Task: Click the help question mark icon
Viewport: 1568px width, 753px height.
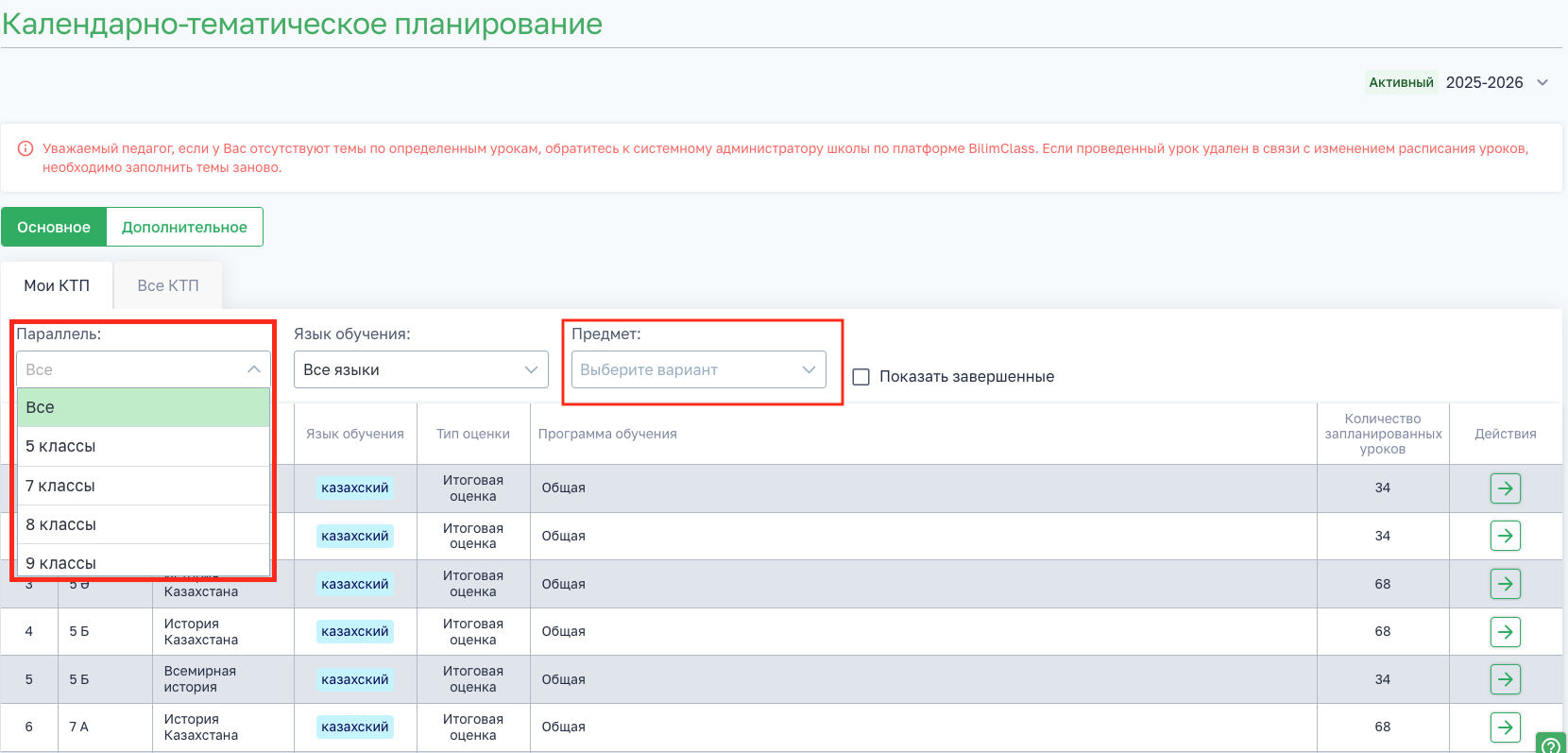Action: pyautogui.click(x=1551, y=745)
